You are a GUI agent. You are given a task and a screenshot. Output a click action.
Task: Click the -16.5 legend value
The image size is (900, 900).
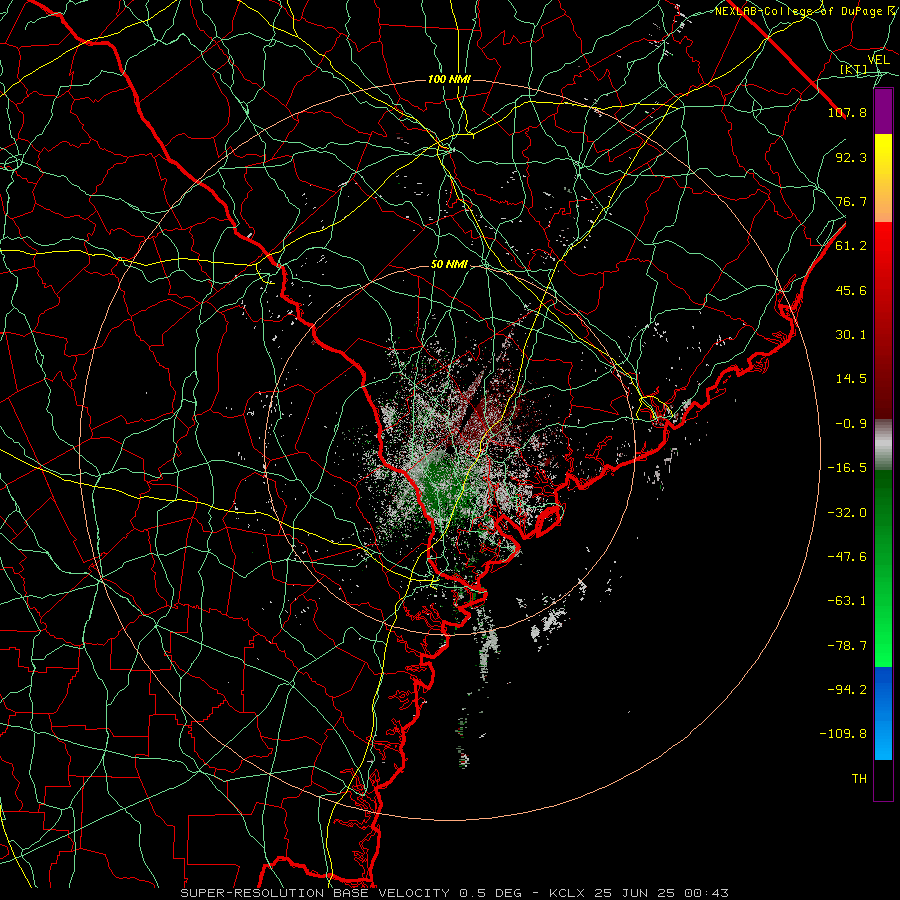click(847, 468)
